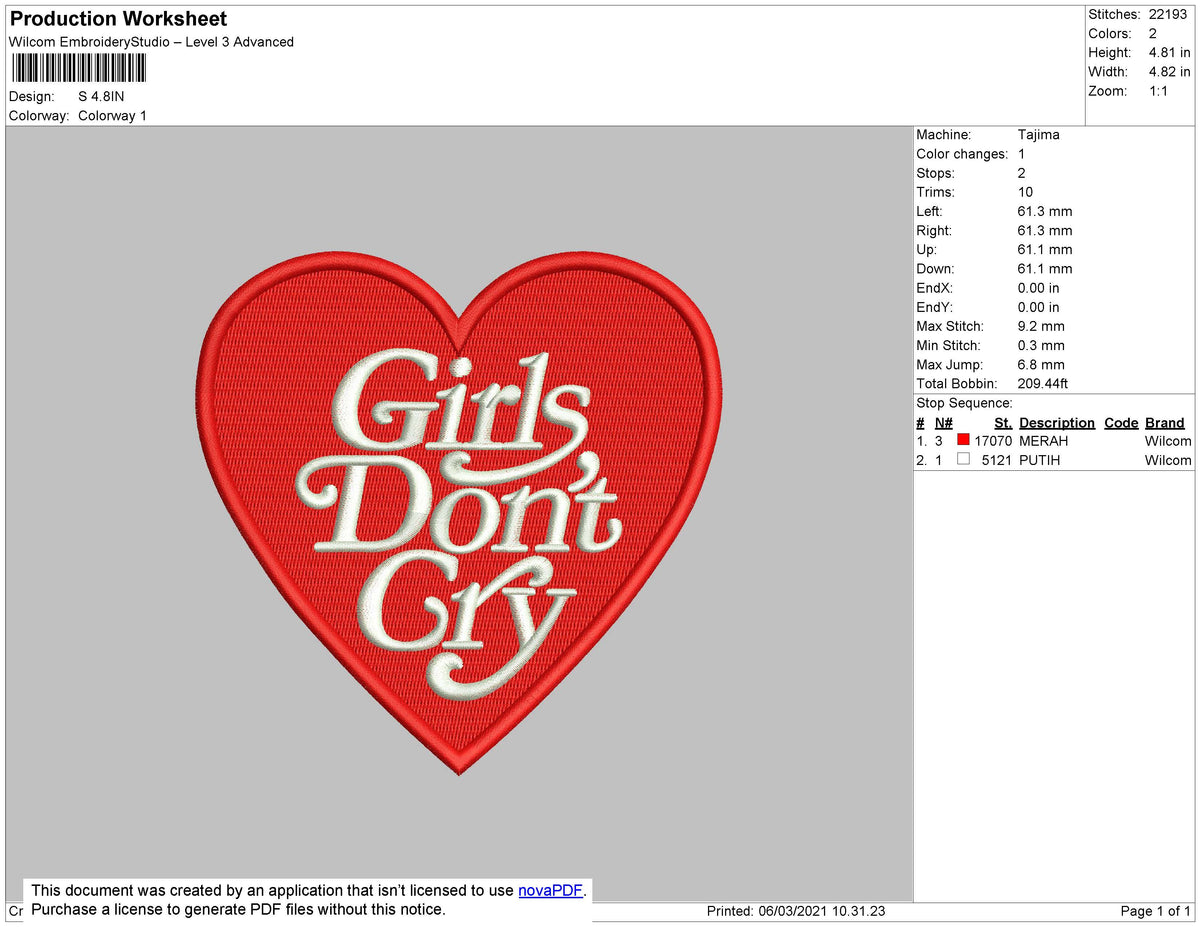Click the Brand column header
This screenshot has width=1200, height=927.
[x=1164, y=422]
